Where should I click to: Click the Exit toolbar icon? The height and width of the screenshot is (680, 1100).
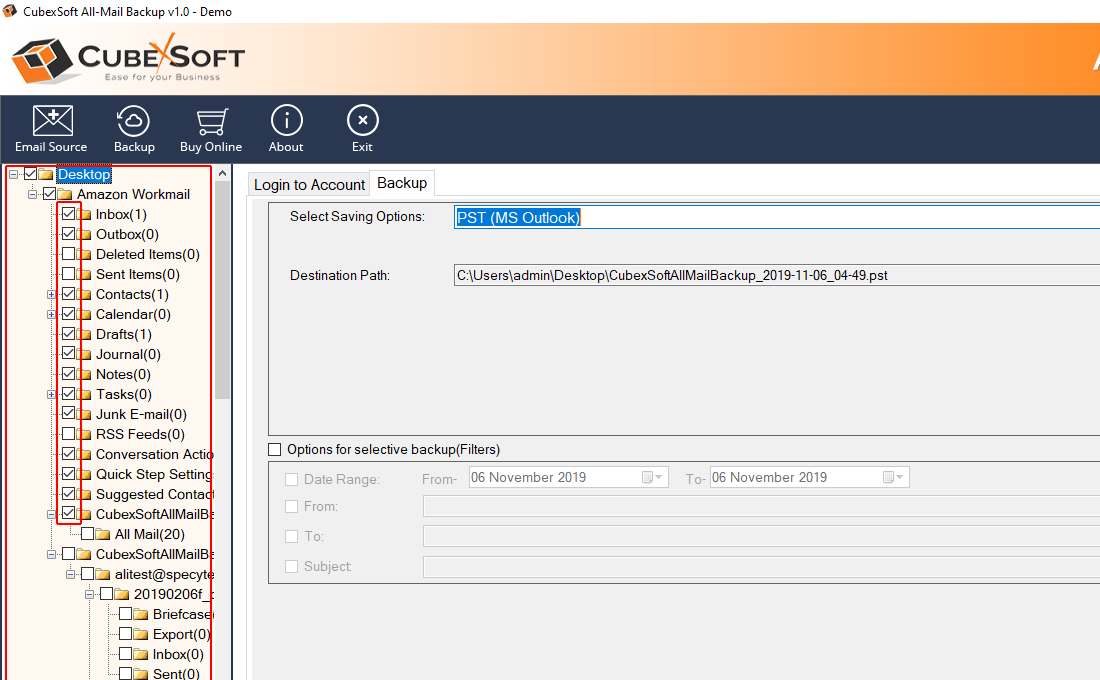click(x=362, y=121)
